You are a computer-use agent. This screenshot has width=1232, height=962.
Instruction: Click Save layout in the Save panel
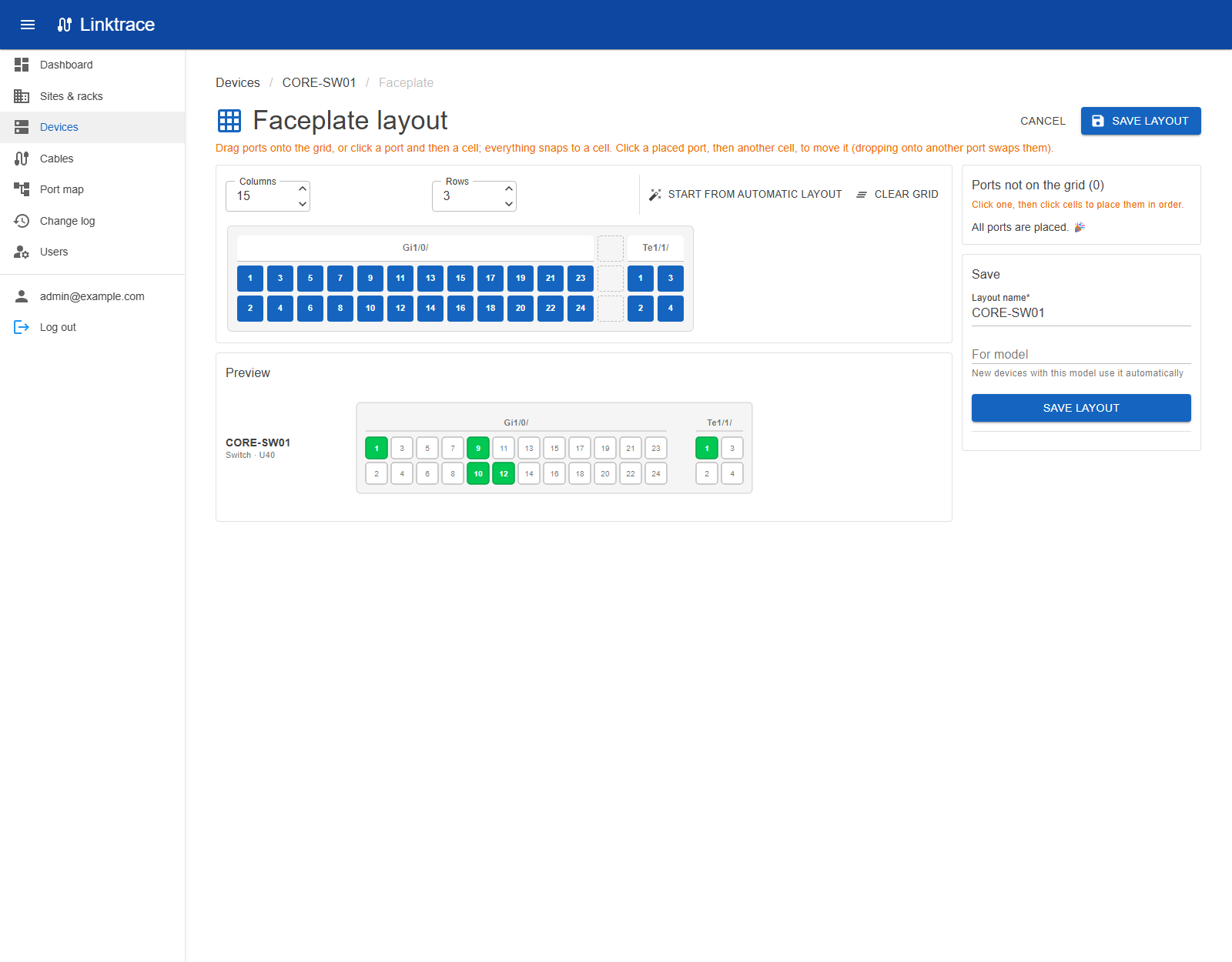click(1081, 408)
